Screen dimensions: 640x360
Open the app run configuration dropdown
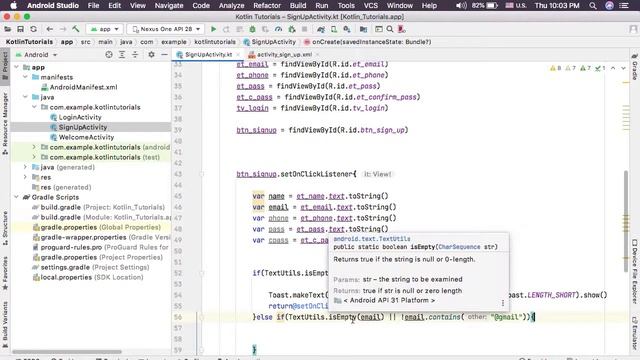point(104,29)
